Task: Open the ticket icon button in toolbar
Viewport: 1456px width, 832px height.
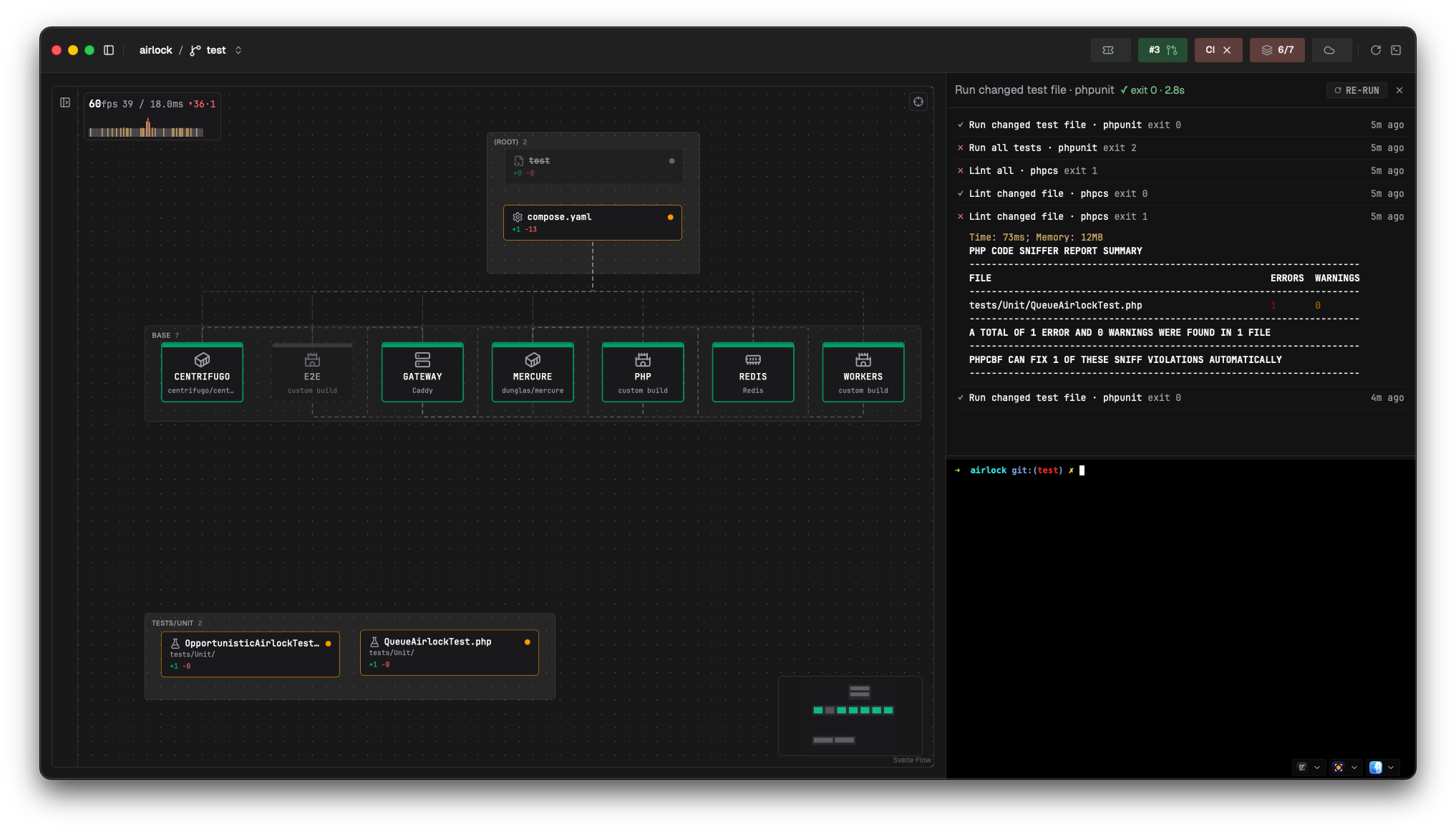Action: click(1110, 50)
